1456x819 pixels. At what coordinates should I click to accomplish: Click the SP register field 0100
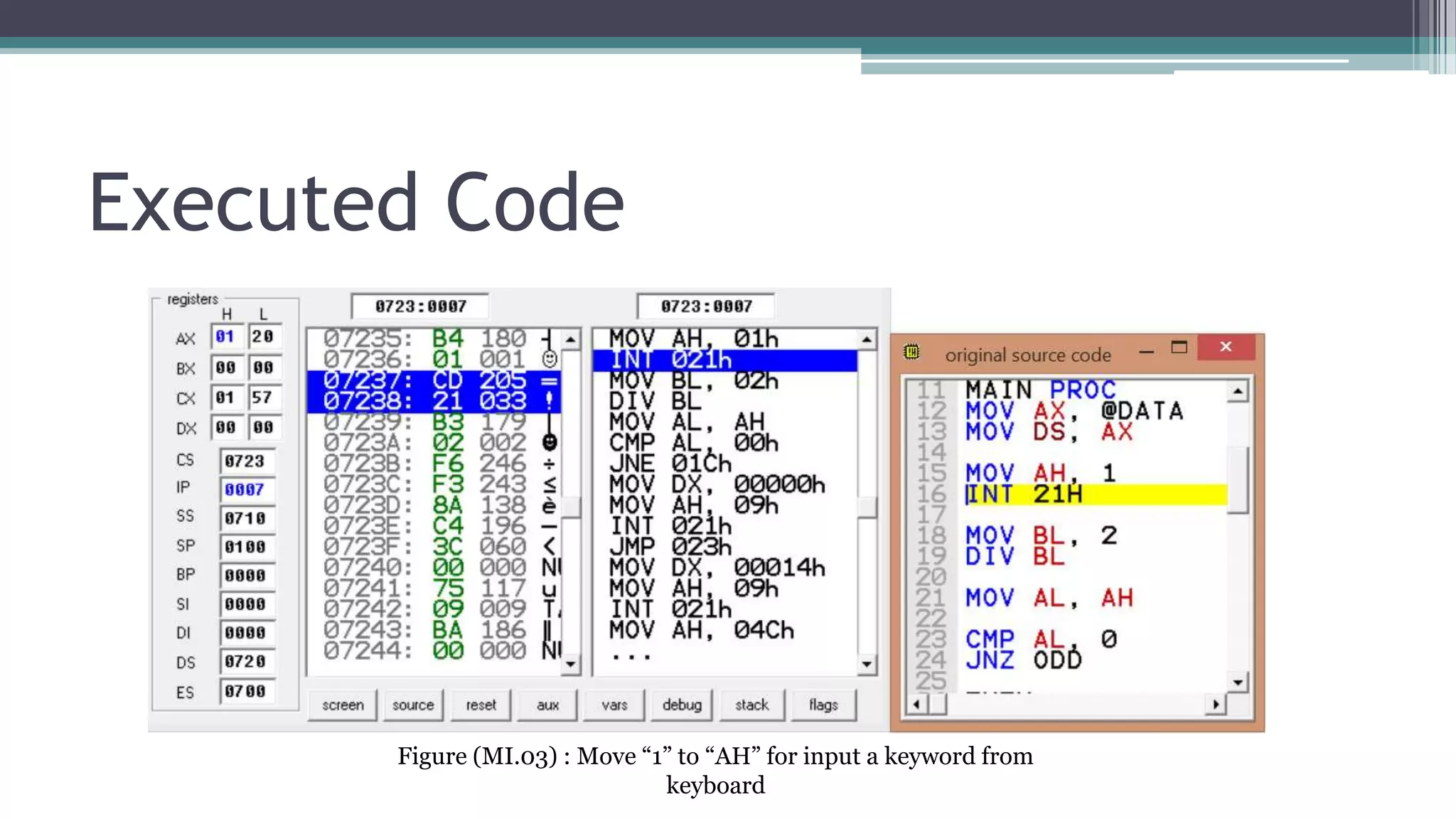[x=246, y=547]
